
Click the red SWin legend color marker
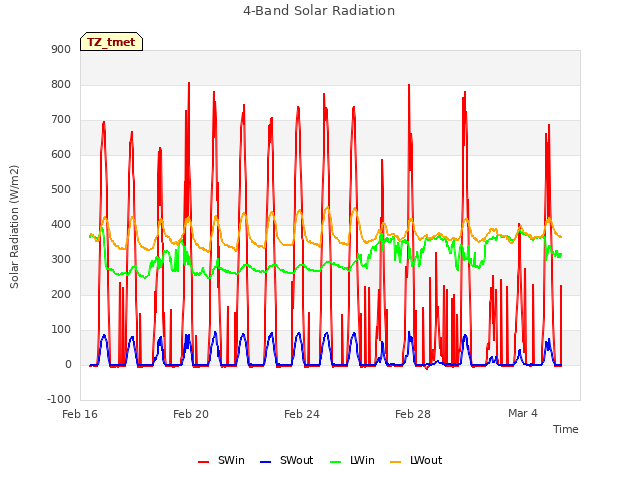click(x=204, y=462)
